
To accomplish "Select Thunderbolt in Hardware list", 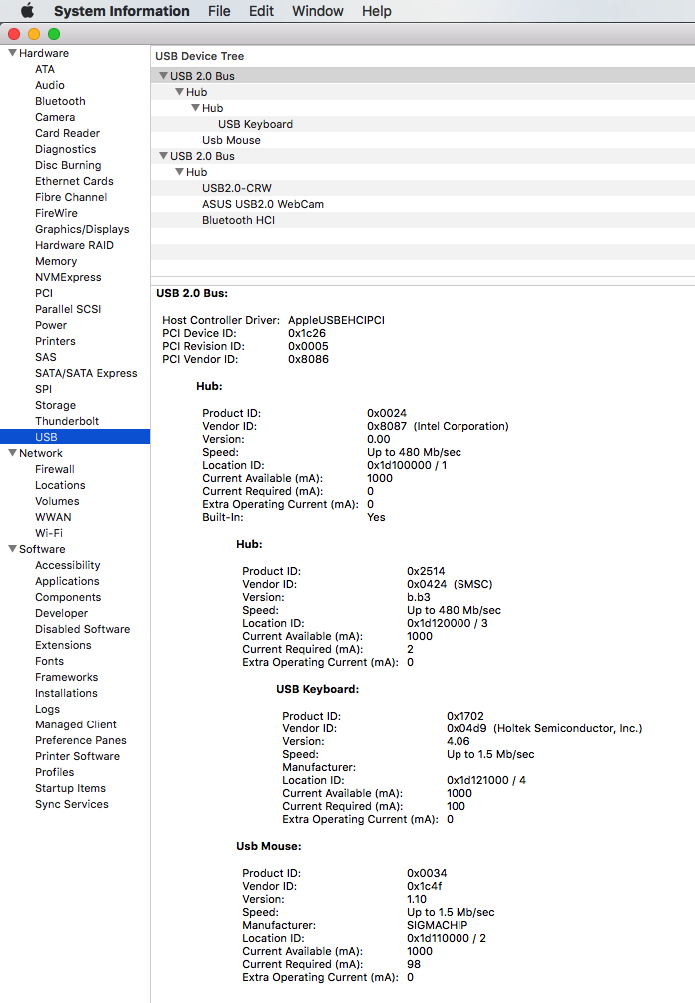I will pos(67,421).
